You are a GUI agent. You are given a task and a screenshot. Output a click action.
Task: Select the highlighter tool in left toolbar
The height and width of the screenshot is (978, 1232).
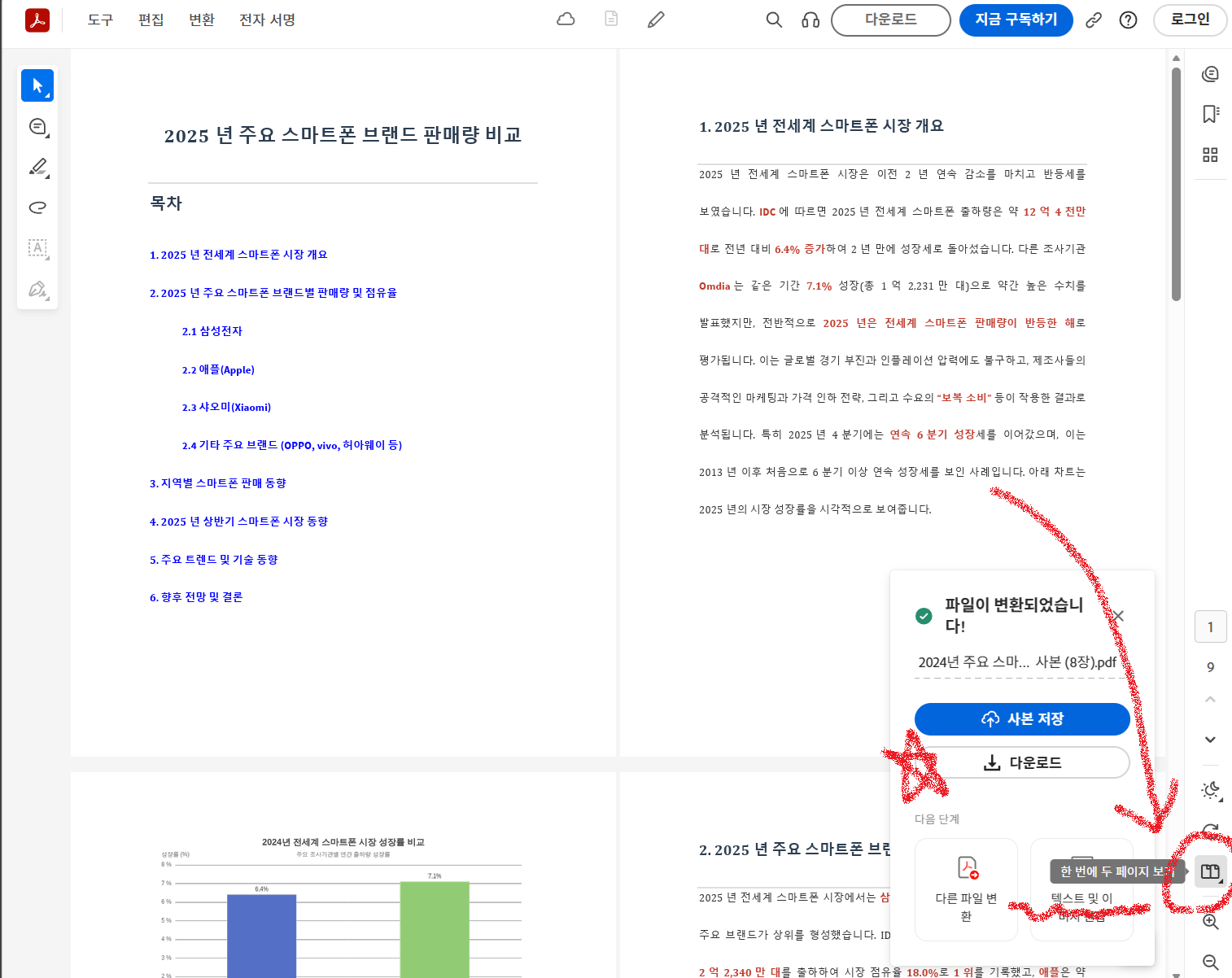click(x=37, y=167)
